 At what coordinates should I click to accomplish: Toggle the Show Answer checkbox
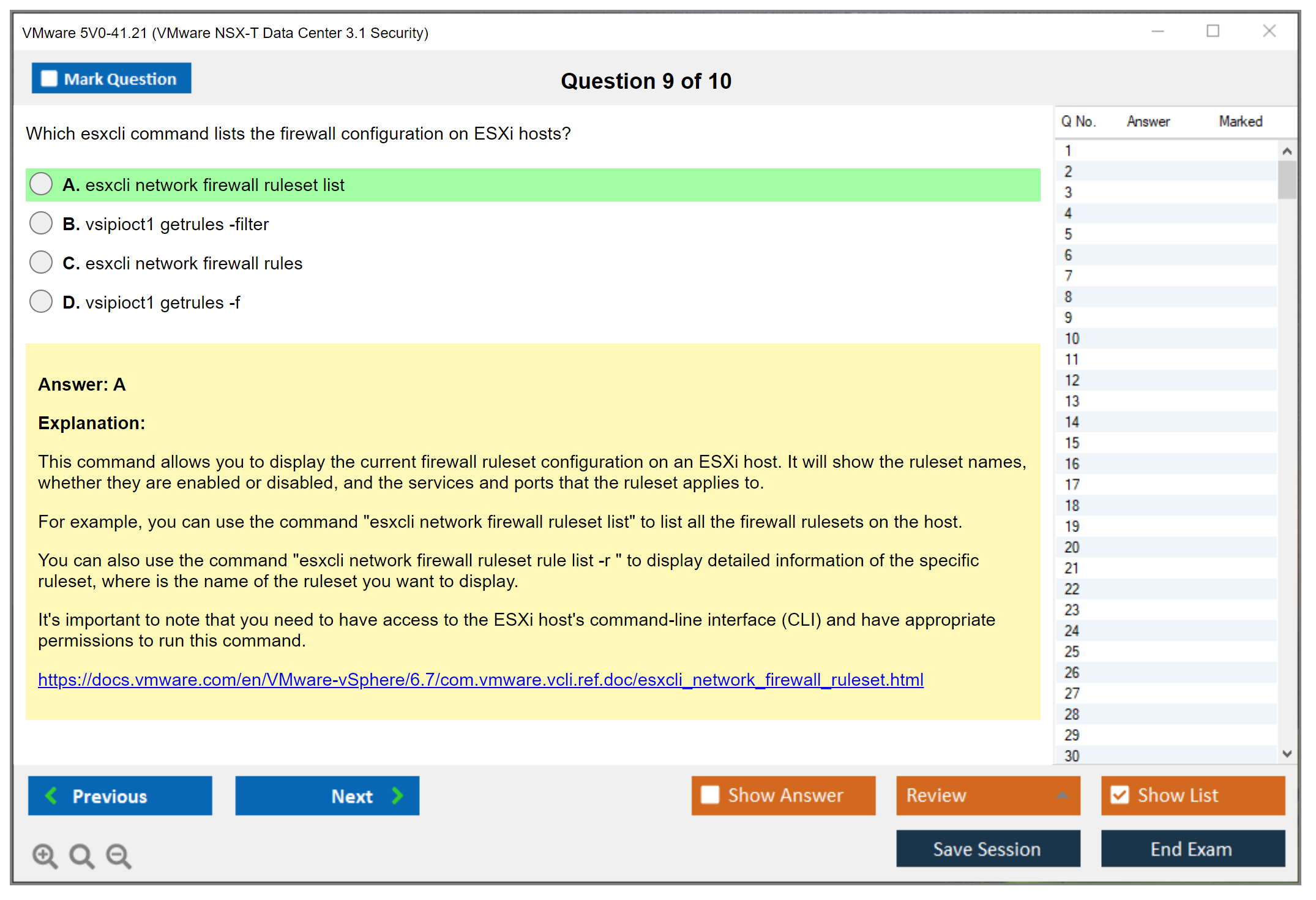point(710,795)
